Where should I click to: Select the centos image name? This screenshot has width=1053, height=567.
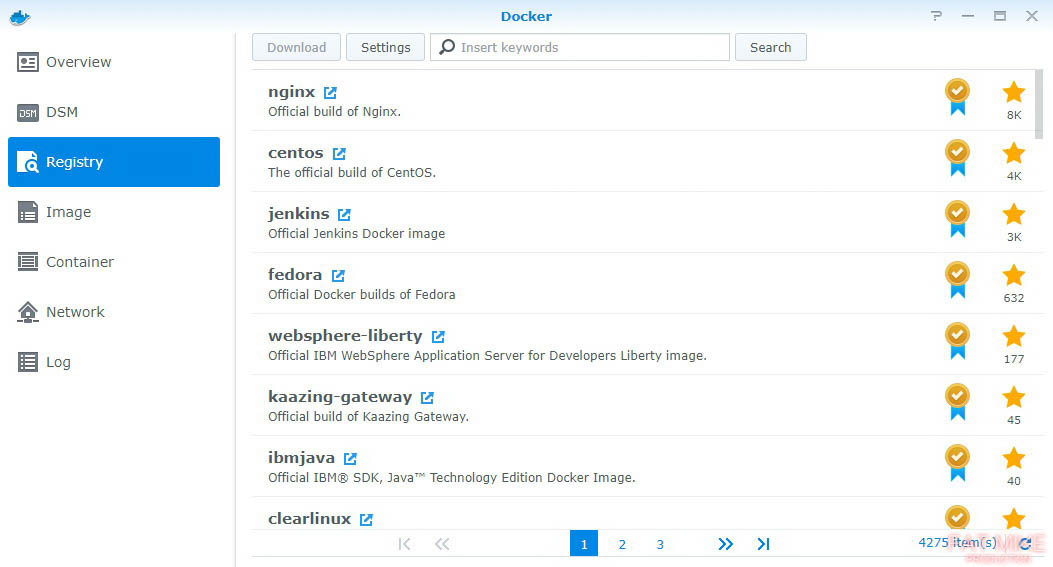coord(295,153)
